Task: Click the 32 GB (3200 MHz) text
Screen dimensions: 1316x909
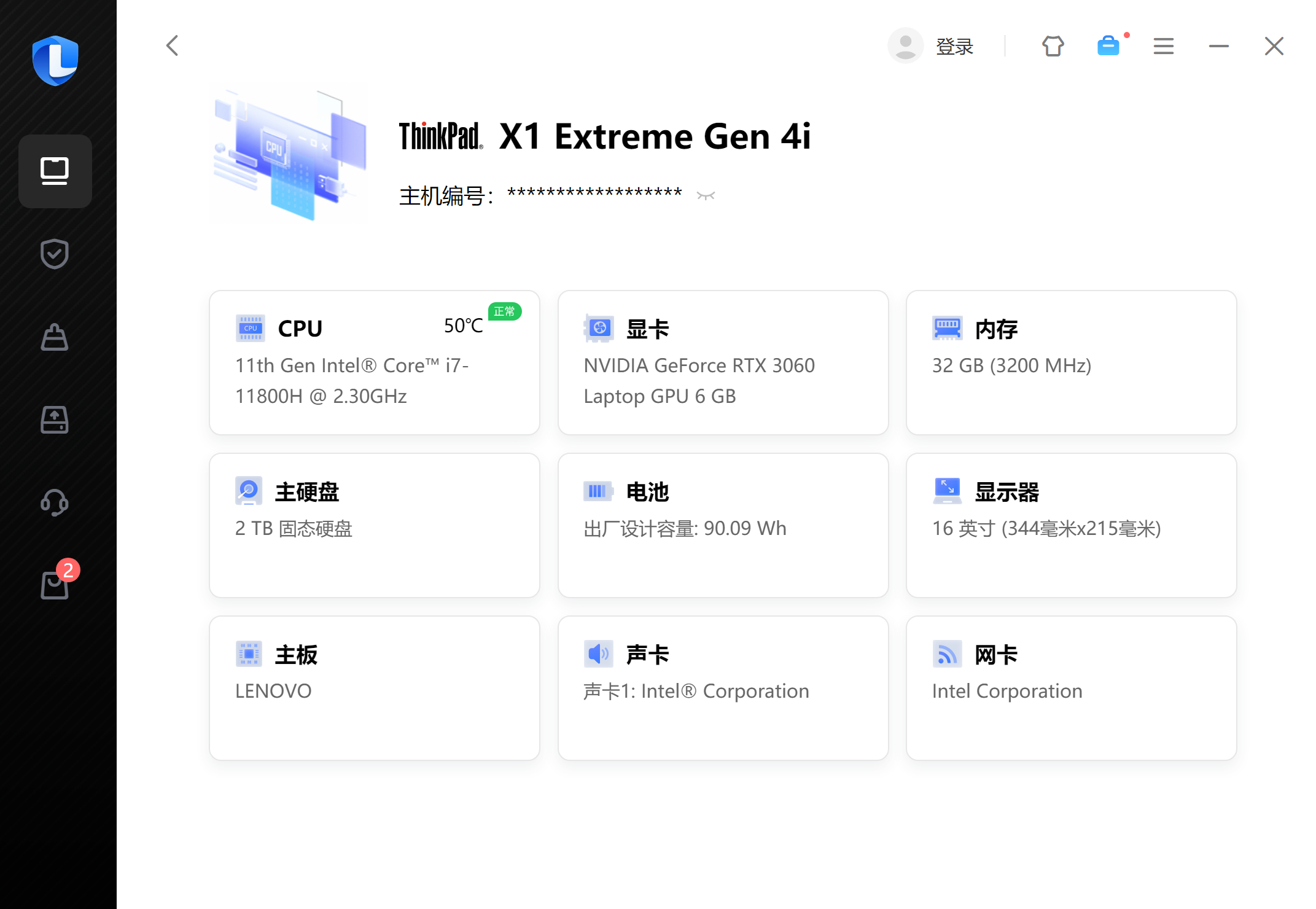Action: click(1011, 365)
